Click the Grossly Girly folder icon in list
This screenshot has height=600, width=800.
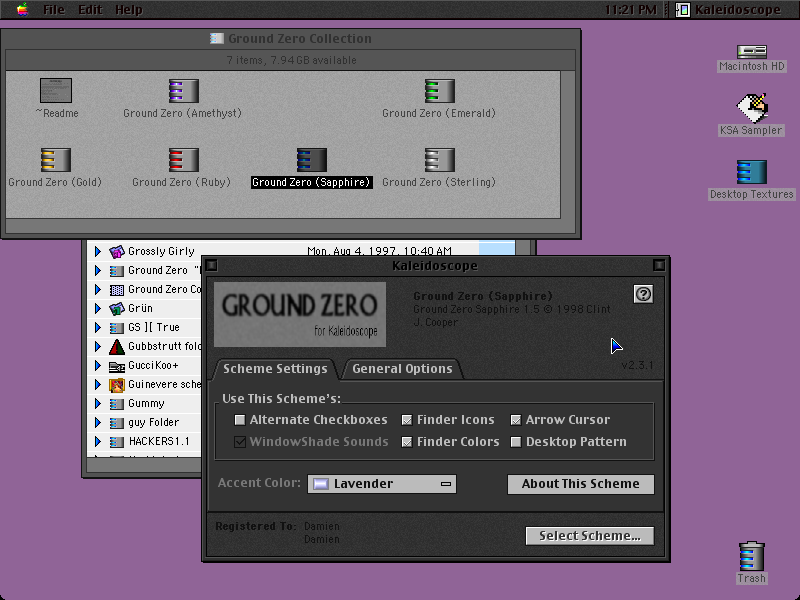pos(117,251)
